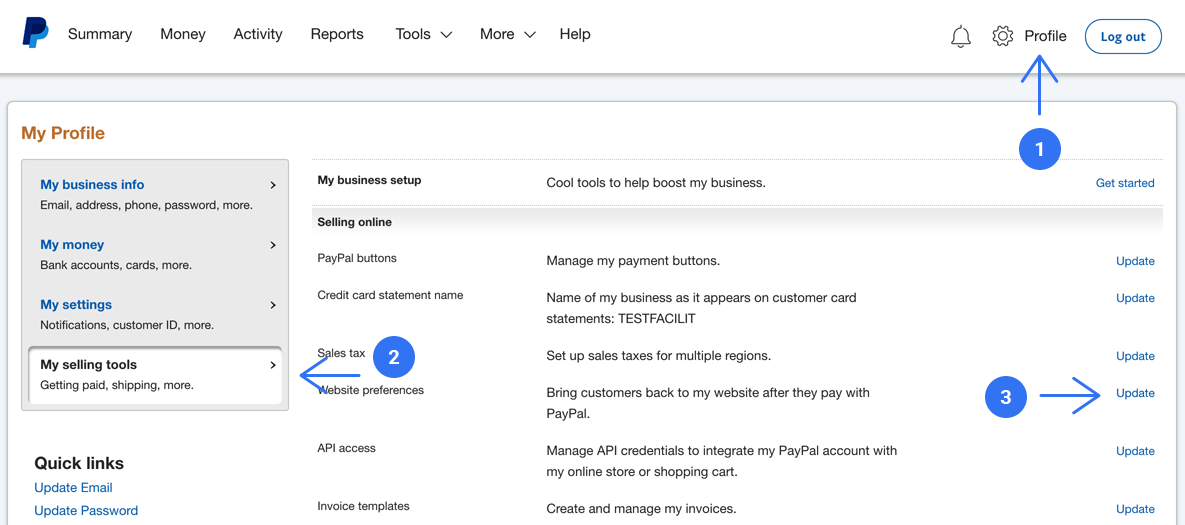
Task: Update Website preferences
Action: click(x=1135, y=393)
